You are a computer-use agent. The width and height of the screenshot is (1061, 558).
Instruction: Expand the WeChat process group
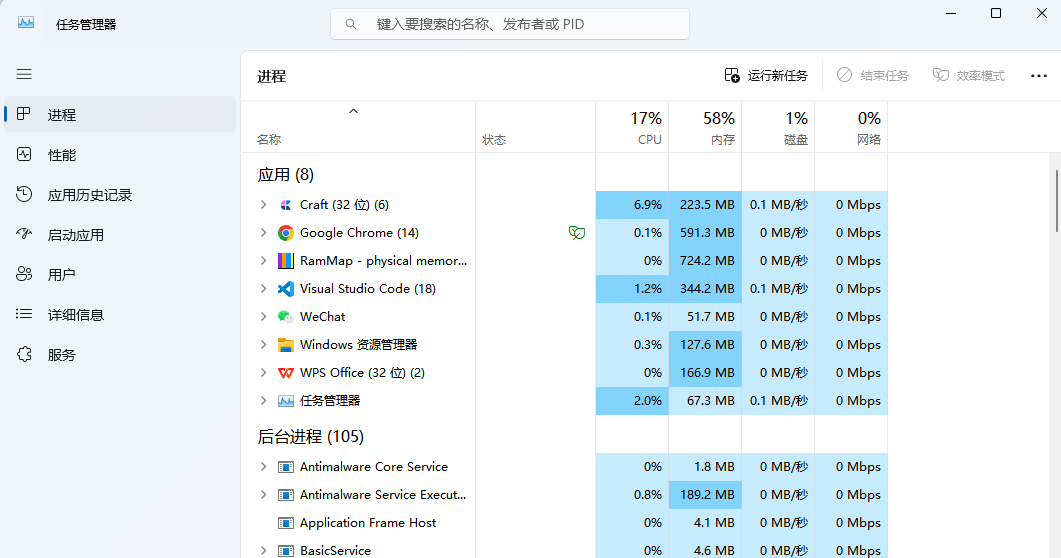(x=264, y=317)
